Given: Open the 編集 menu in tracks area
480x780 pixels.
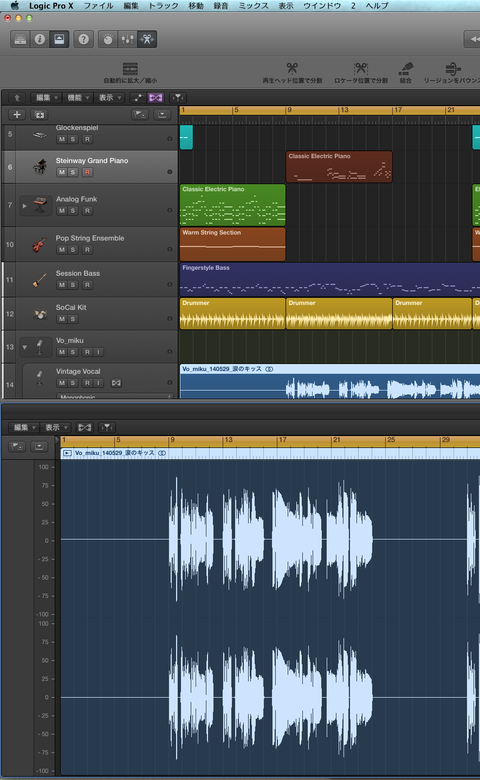Looking at the screenshot, I should [47, 98].
